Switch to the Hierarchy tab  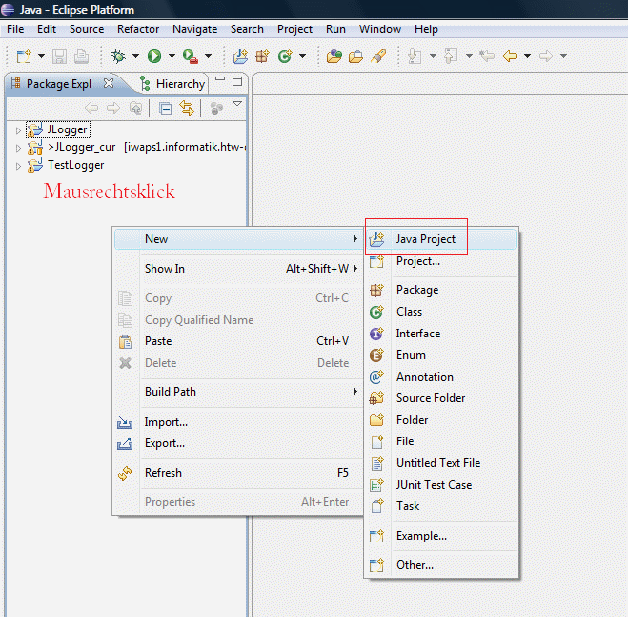[x=173, y=84]
